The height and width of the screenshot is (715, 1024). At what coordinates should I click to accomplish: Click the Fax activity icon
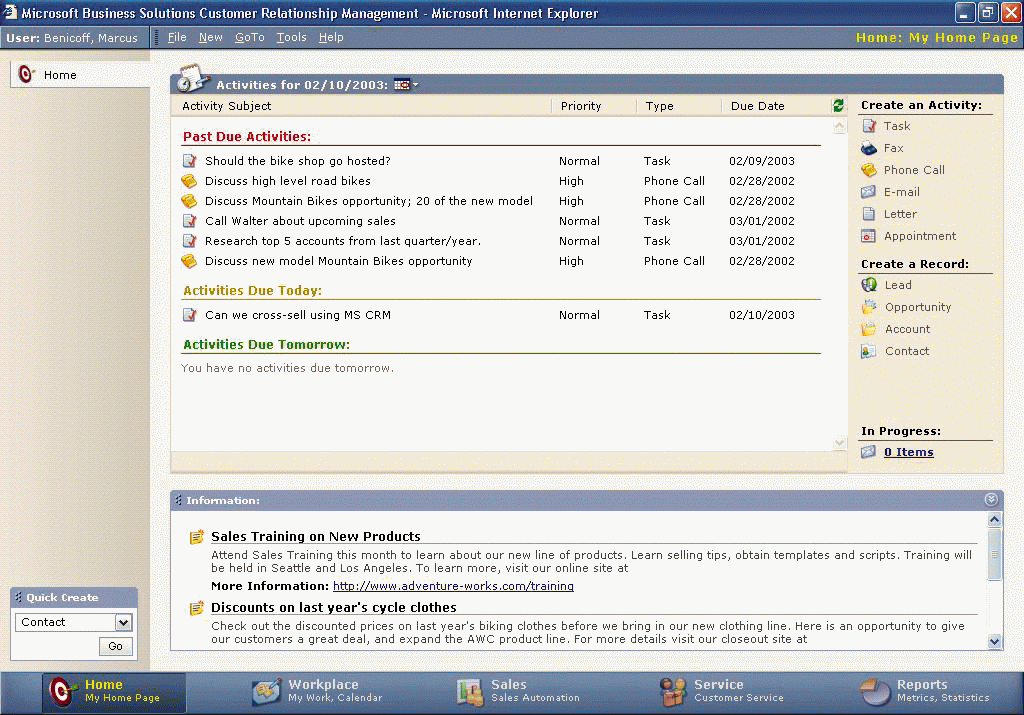point(869,148)
